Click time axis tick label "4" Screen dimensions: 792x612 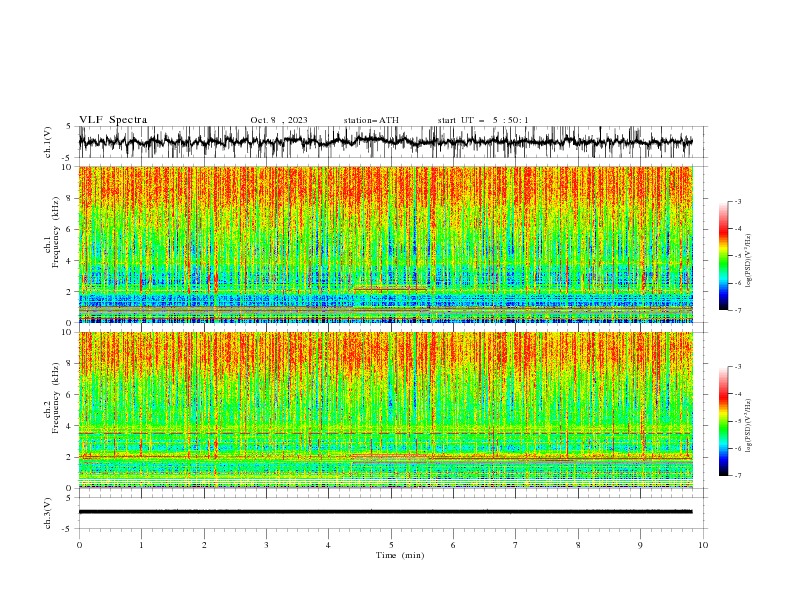pos(328,545)
